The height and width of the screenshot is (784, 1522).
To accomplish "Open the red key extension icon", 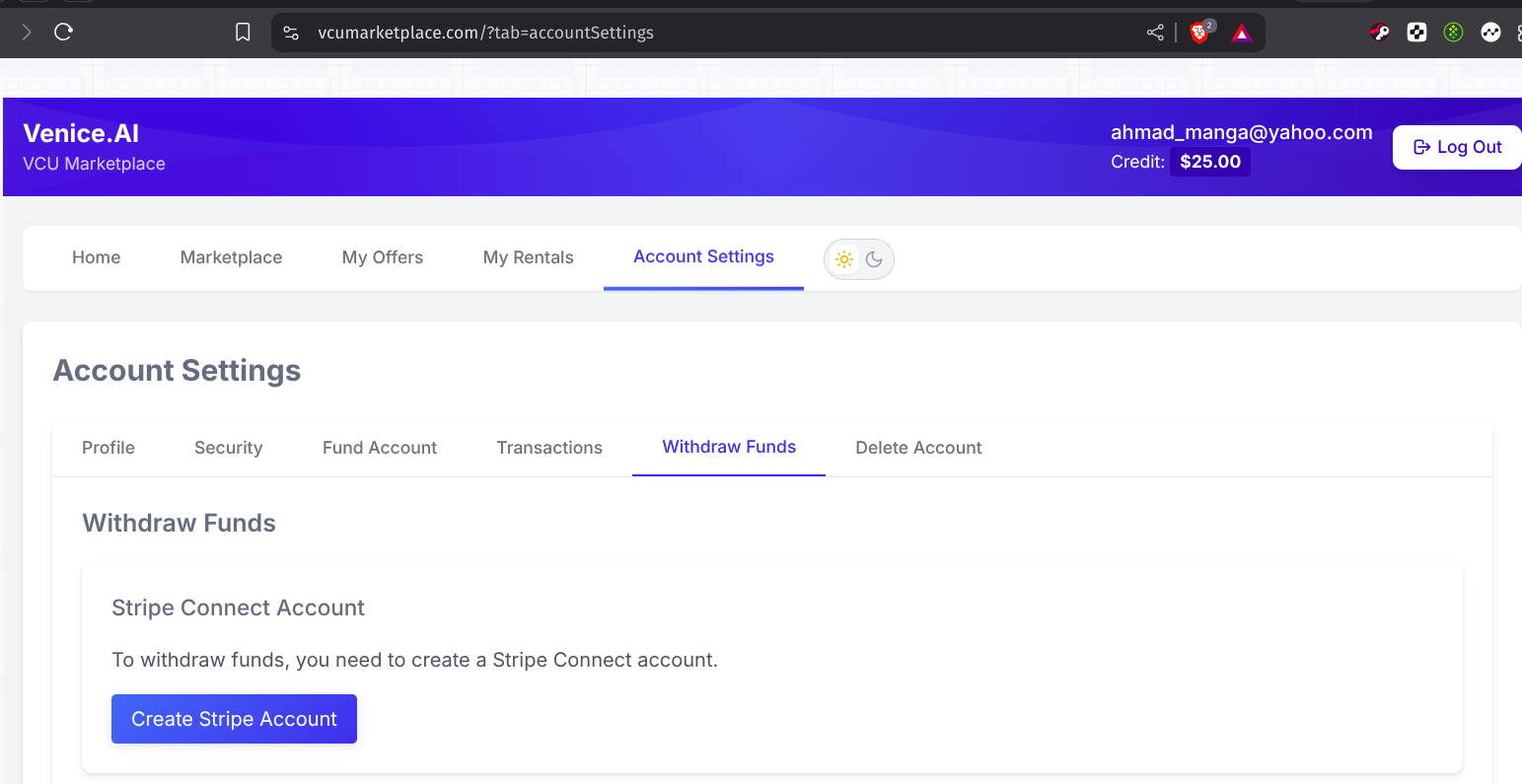I will point(1380,33).
